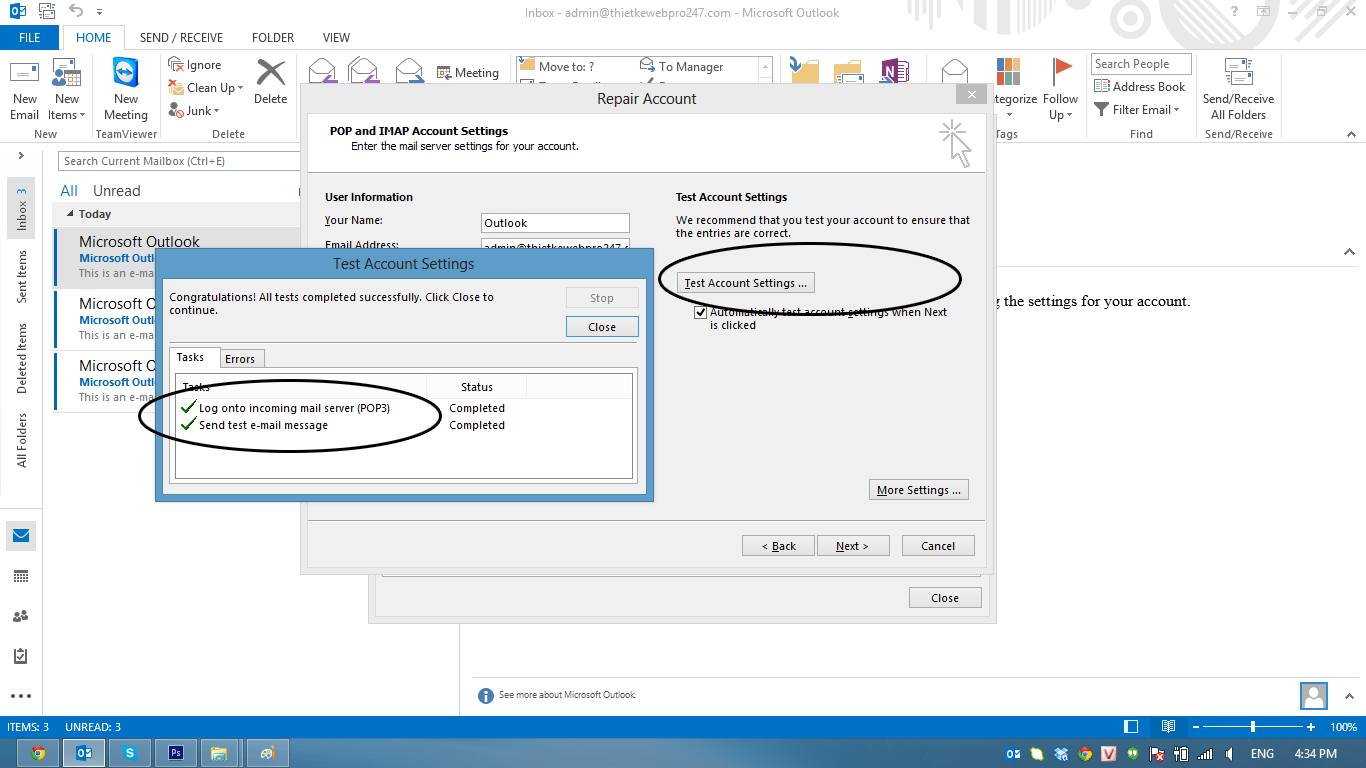Toggle 'Automatically test account settings' checkbox
Screen dimensions: 1366x768
(x=701, y=313)
